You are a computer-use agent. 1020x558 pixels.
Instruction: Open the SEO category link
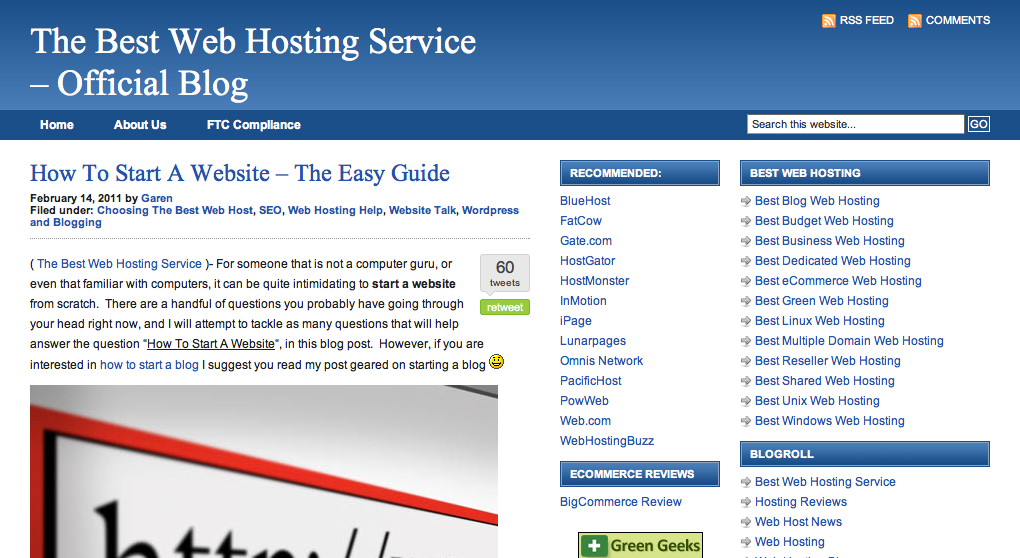(x=270, y=210)
